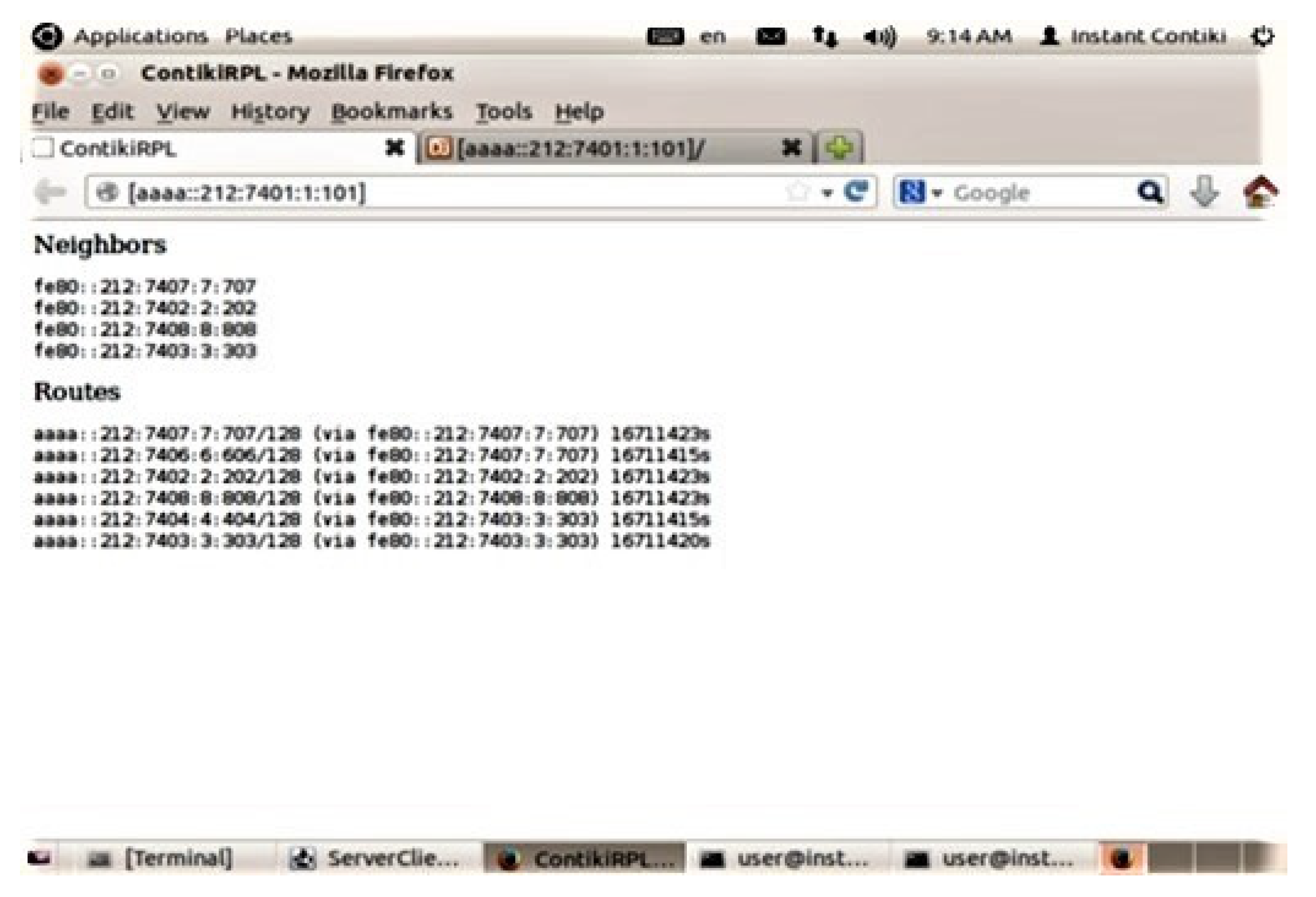Viewport: 1316px width, 897px height.
Task: Go to the Firefox home icon
Action: 1260,192
